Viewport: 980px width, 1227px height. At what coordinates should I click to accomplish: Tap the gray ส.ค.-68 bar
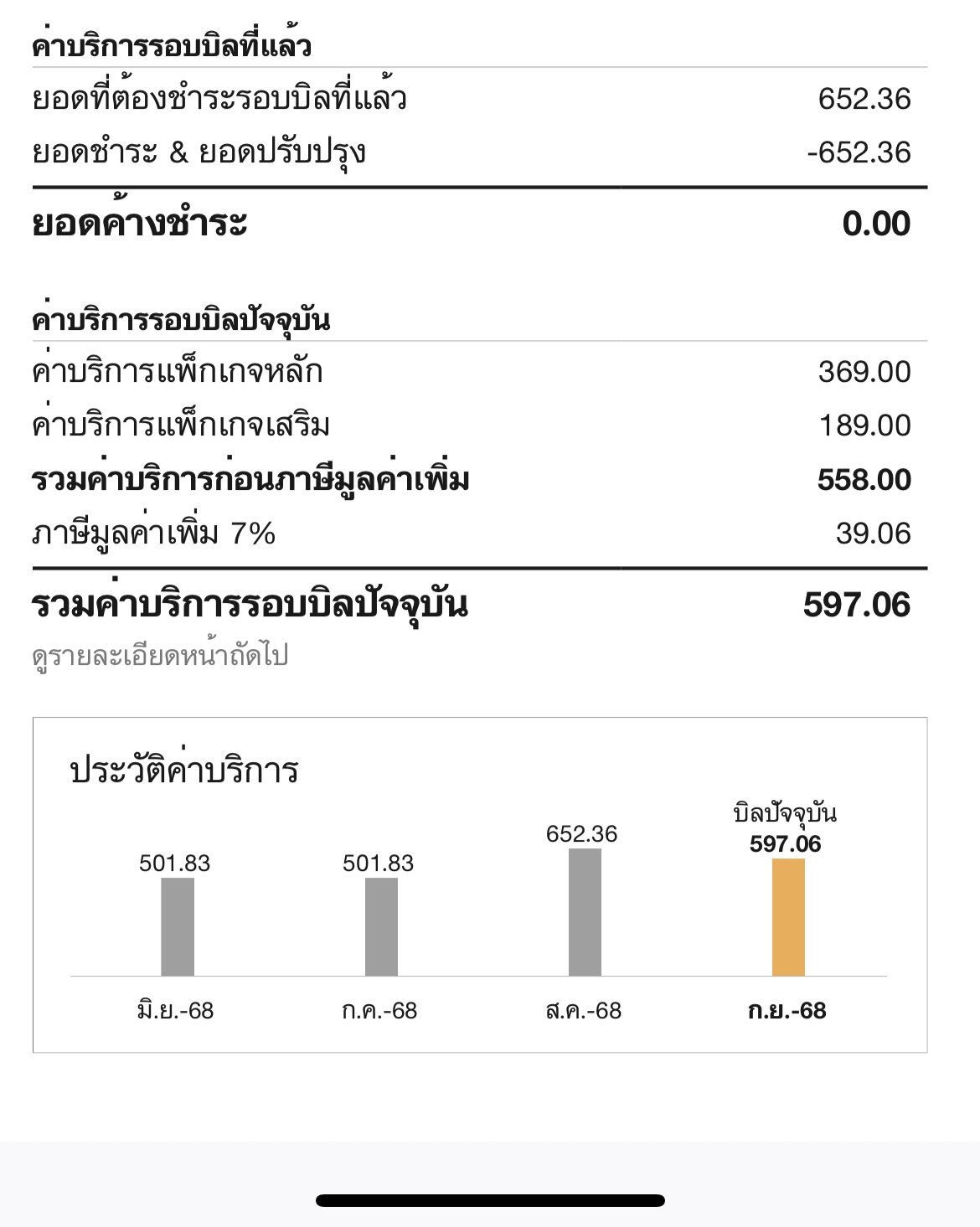[x=585, y=912]
